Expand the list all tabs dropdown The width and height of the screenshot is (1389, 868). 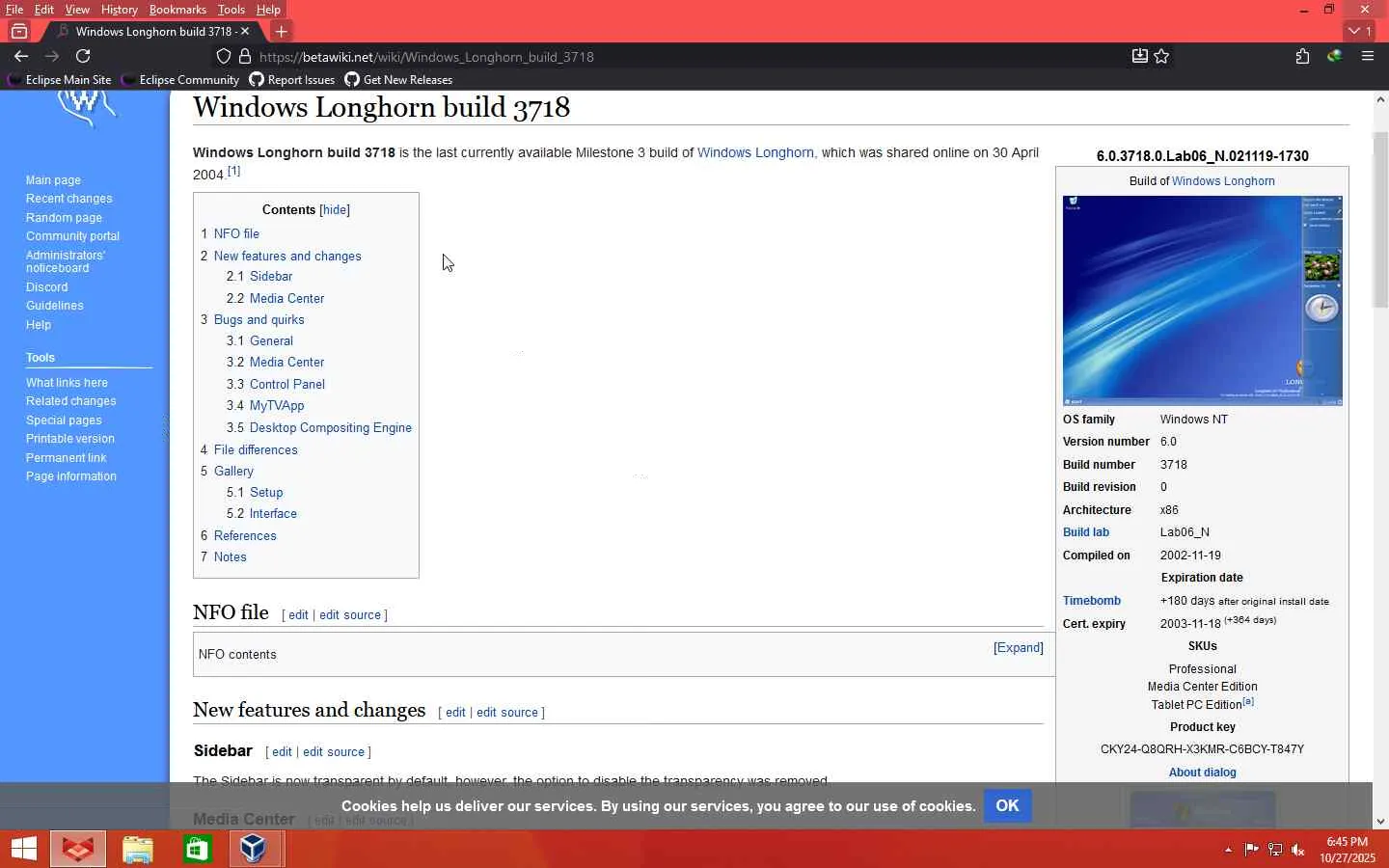coord(1360,31)
